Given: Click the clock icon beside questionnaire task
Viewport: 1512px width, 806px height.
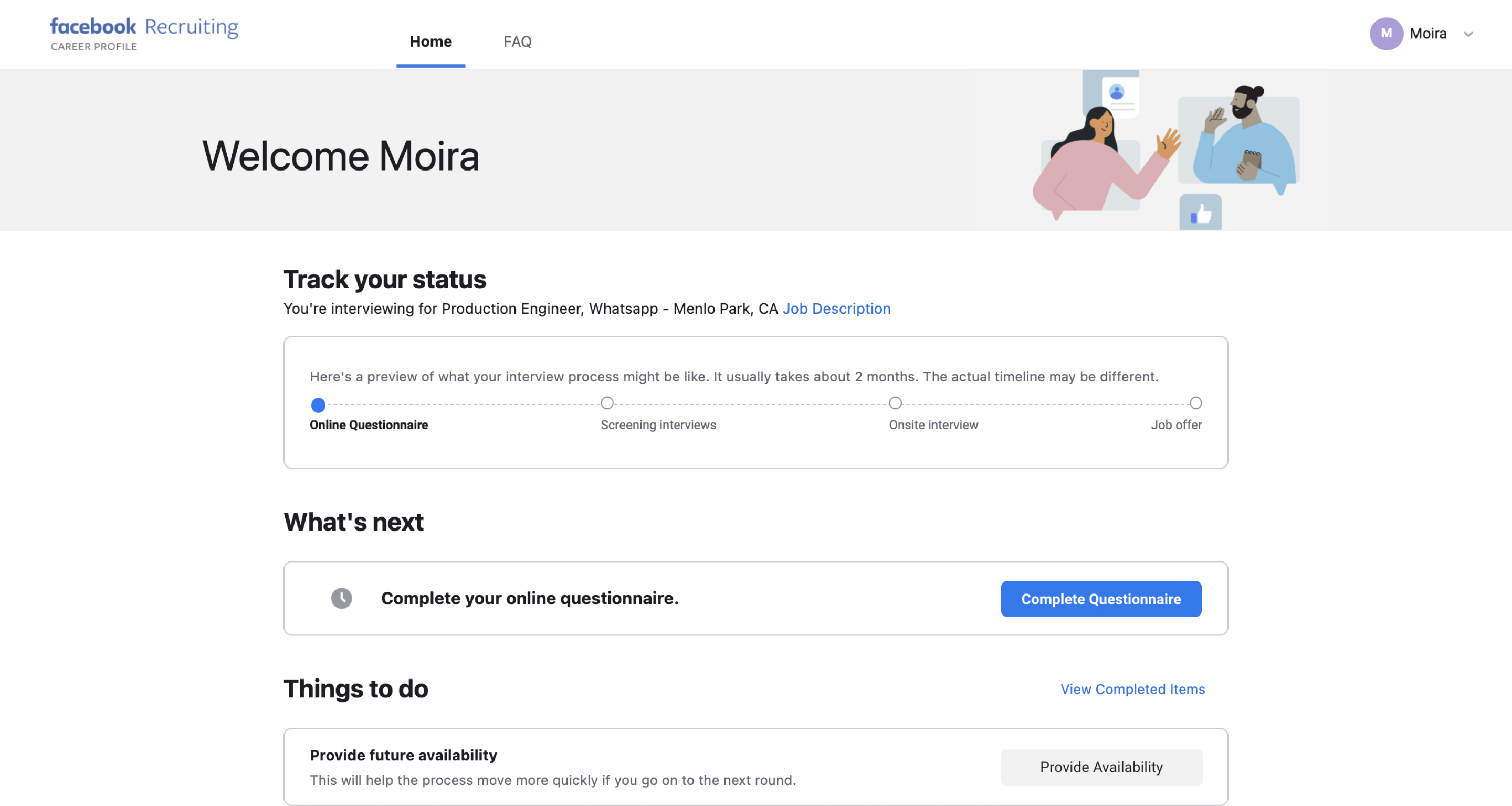Looking at the screenshot, I should point(342,598).
